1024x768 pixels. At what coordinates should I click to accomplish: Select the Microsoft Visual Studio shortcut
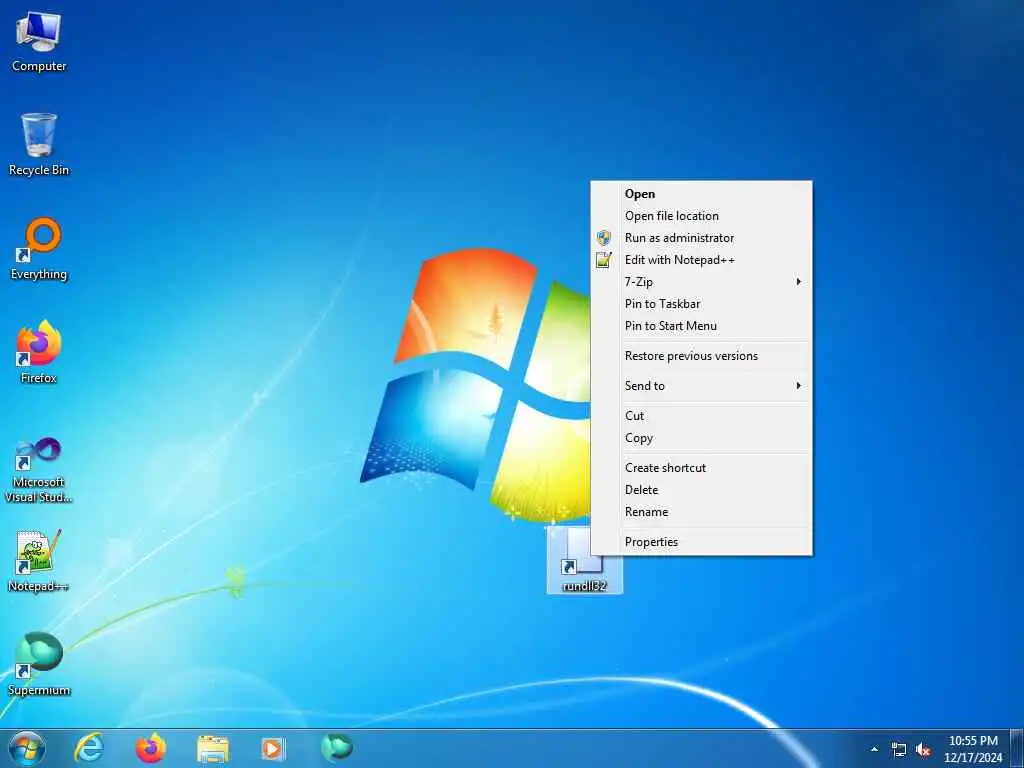pos(39,470)
